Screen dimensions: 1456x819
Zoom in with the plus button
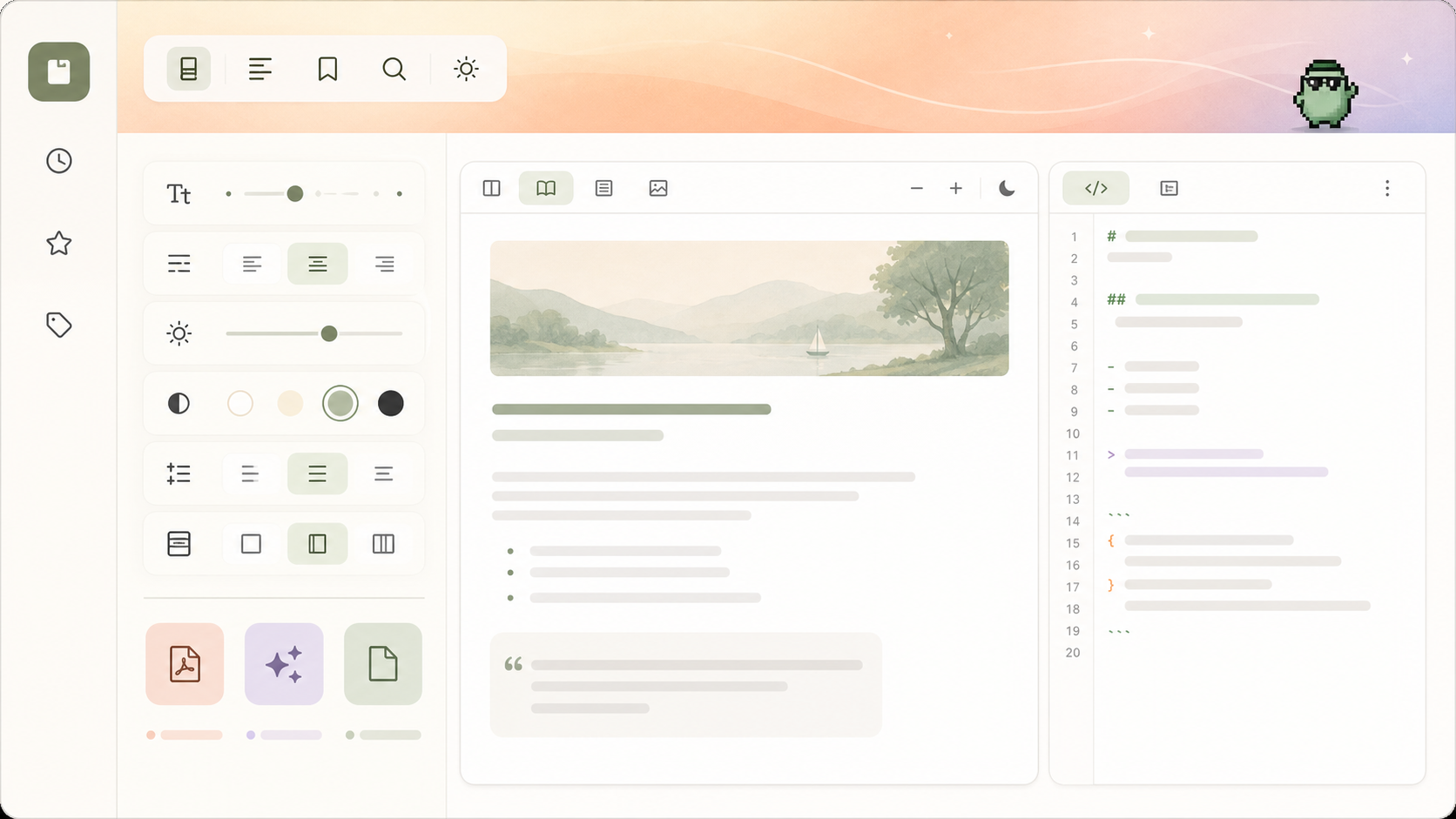(956, 188)
